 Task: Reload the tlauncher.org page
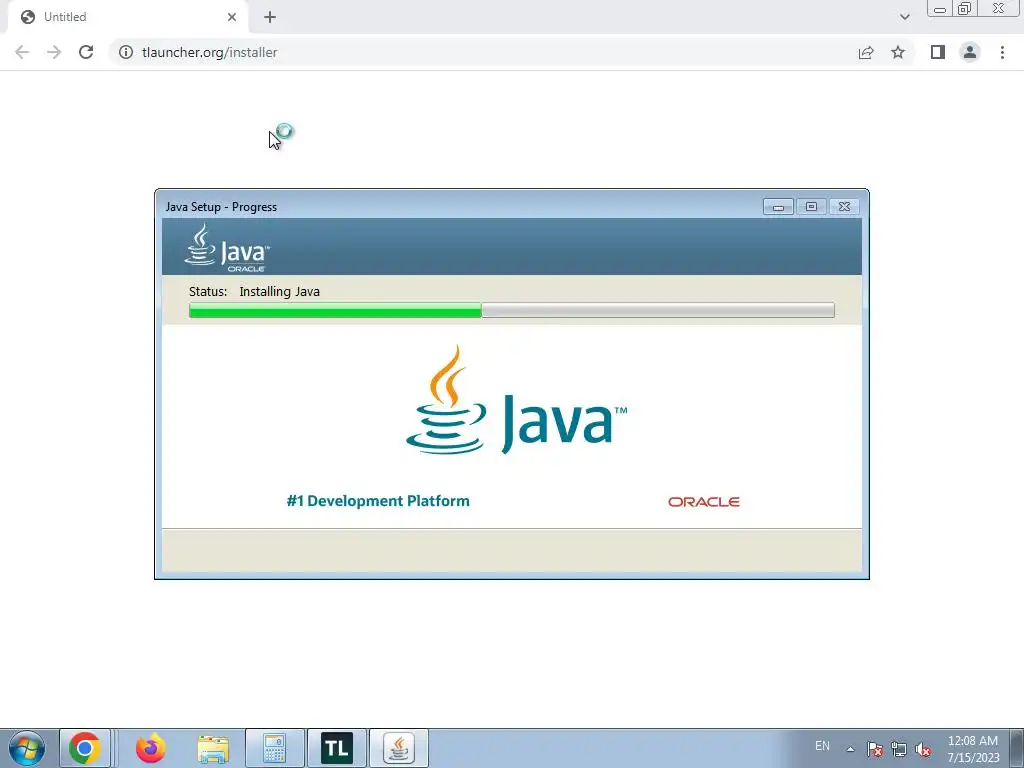point(86,52)
